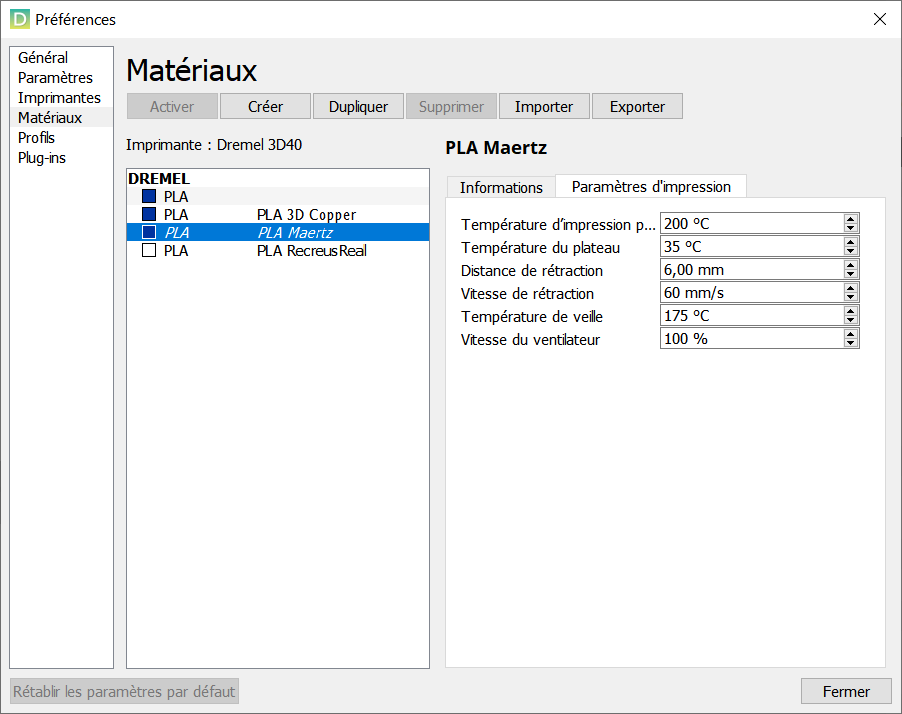Open the Profils preferences page
The width and height of the screenshot is (902, 714).
[61, 138]
